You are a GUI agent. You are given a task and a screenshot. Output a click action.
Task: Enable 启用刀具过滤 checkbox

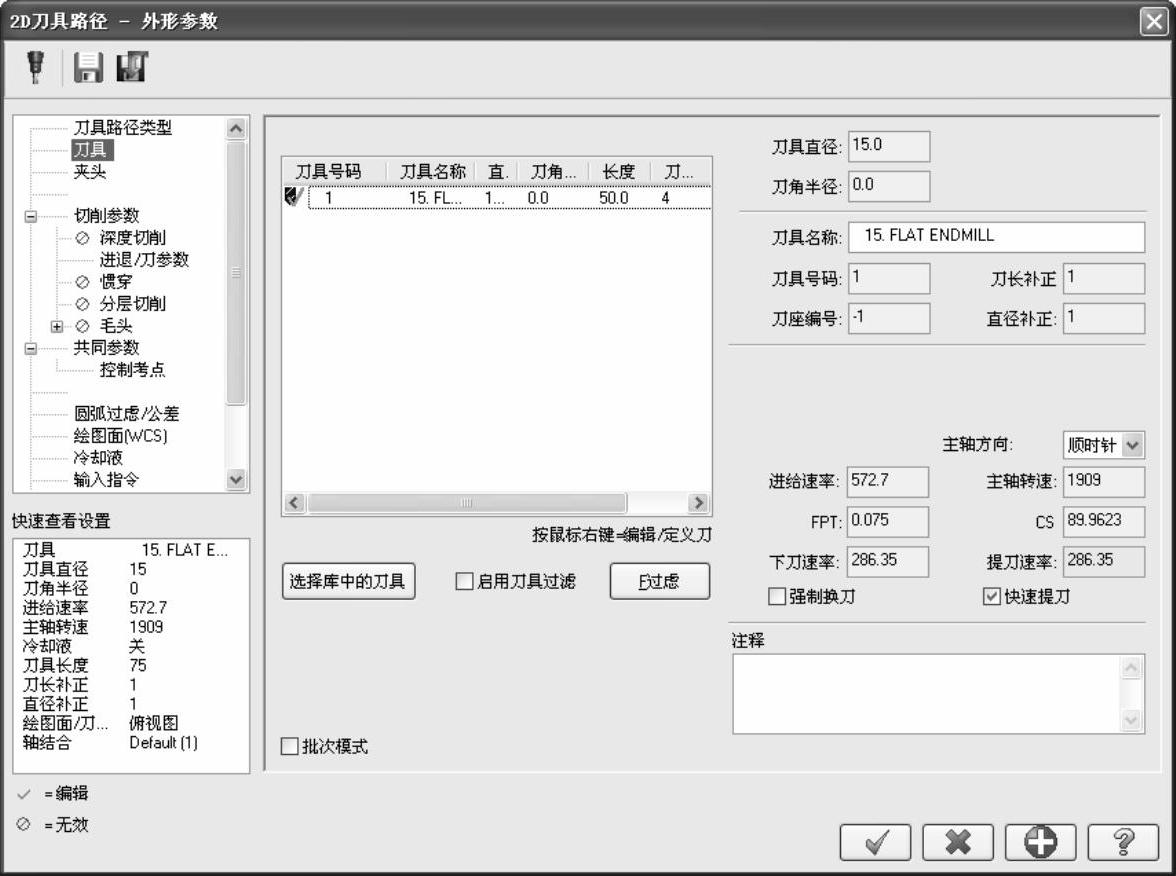464,581
